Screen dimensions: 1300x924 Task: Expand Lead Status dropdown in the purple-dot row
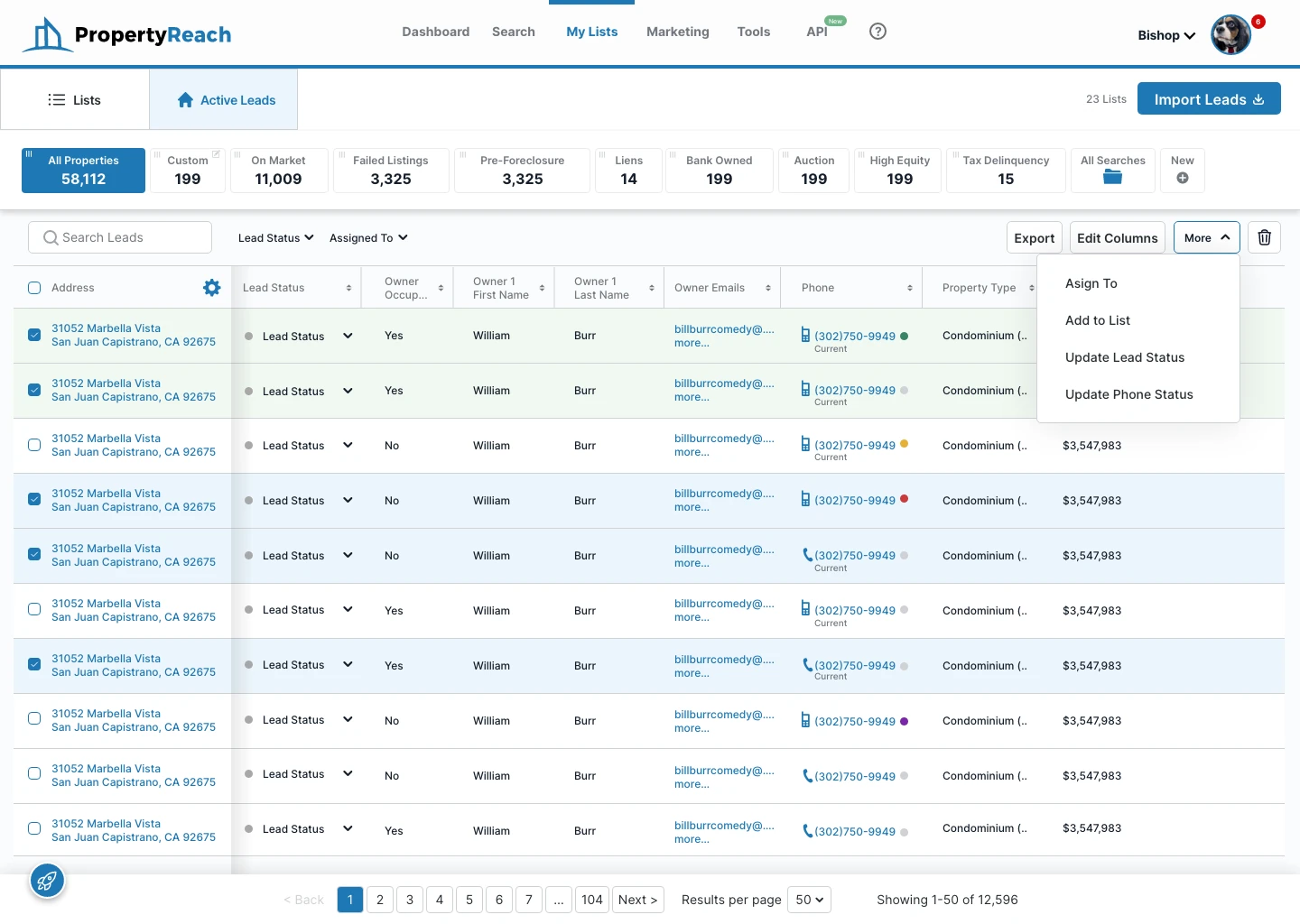click(348, 719)
